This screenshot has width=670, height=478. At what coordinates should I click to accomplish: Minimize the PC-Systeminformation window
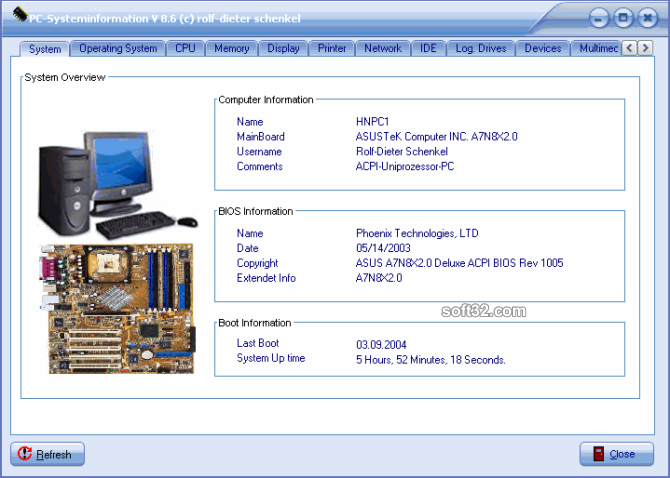point(599,18)
